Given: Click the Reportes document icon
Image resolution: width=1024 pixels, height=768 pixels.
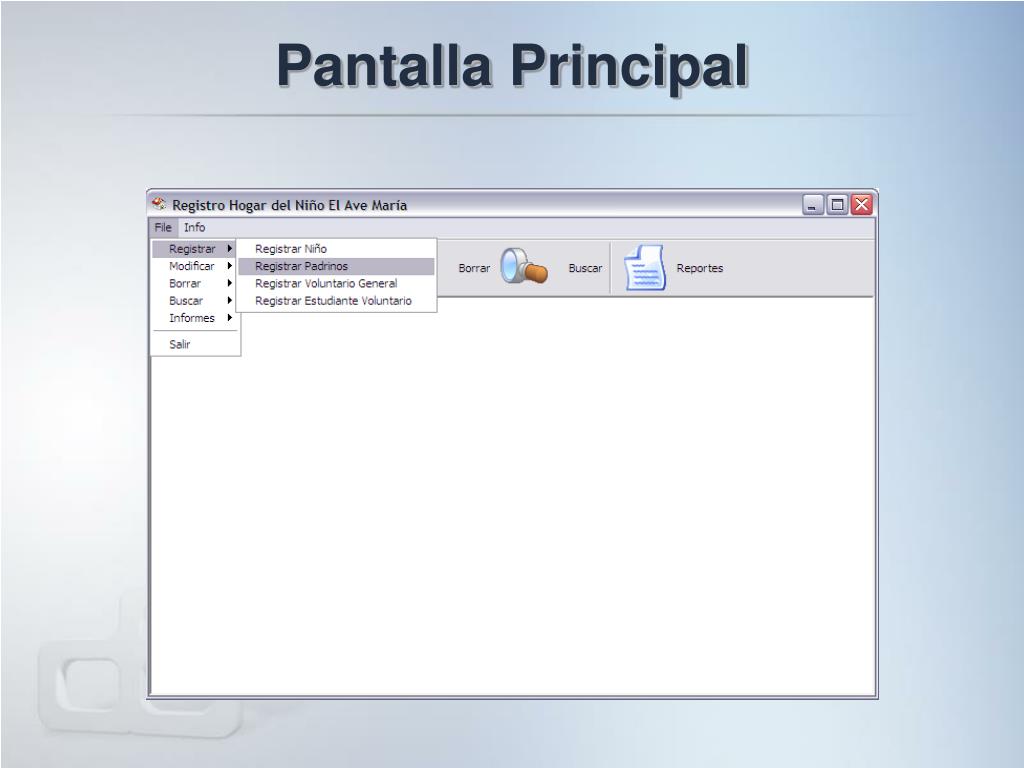Looking at the screenshot, I should [644, 268].
